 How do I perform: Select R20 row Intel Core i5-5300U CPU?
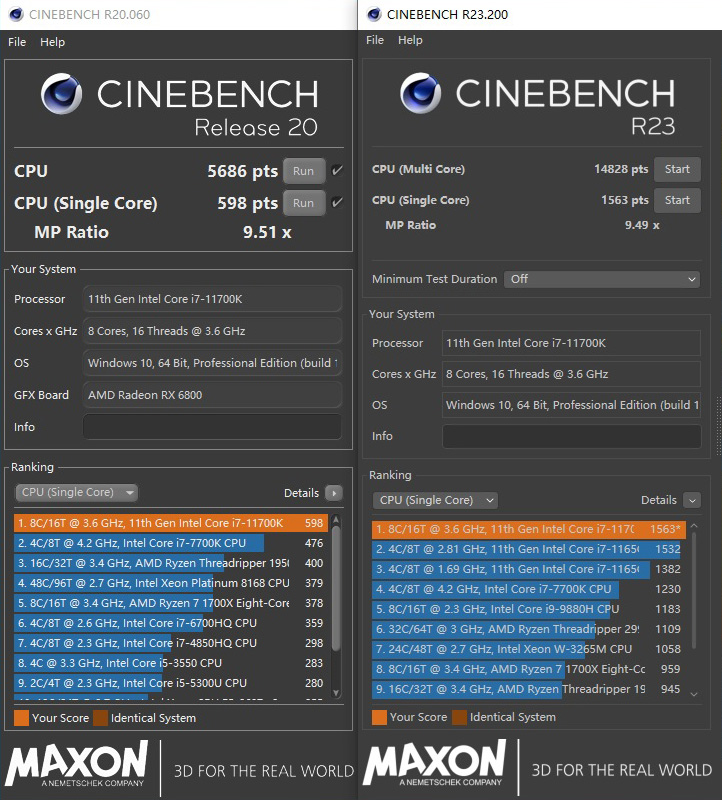point(171,683)
